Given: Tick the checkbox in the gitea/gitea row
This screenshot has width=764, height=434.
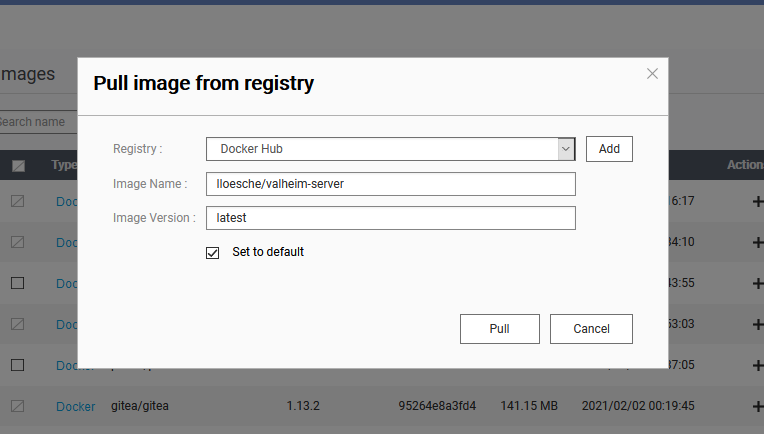Looking at the screenshot, I should (17, 406).
